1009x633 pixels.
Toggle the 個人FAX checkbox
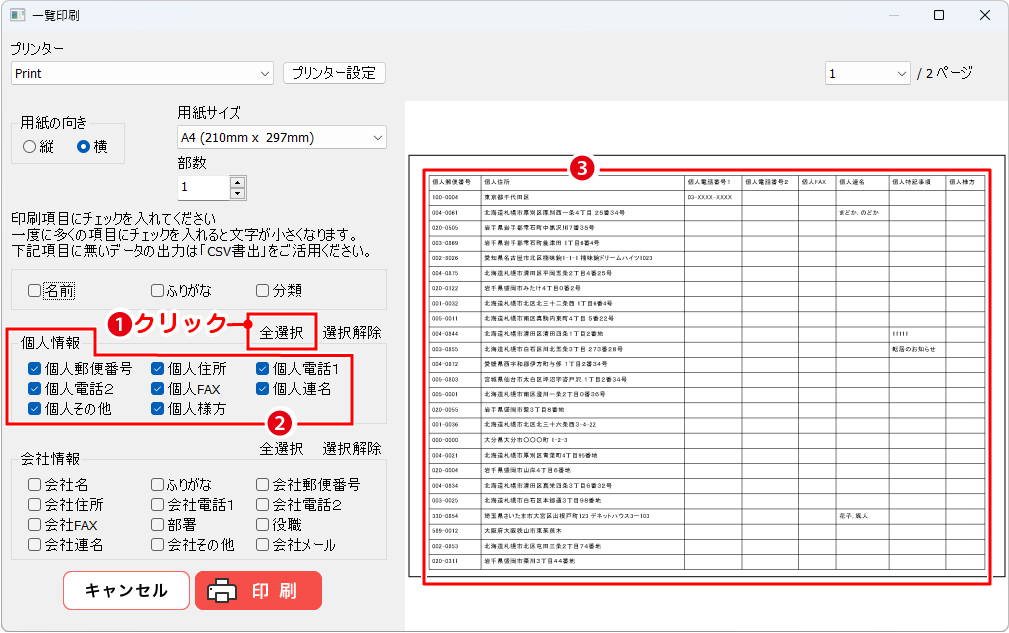[x=158, y=388]
